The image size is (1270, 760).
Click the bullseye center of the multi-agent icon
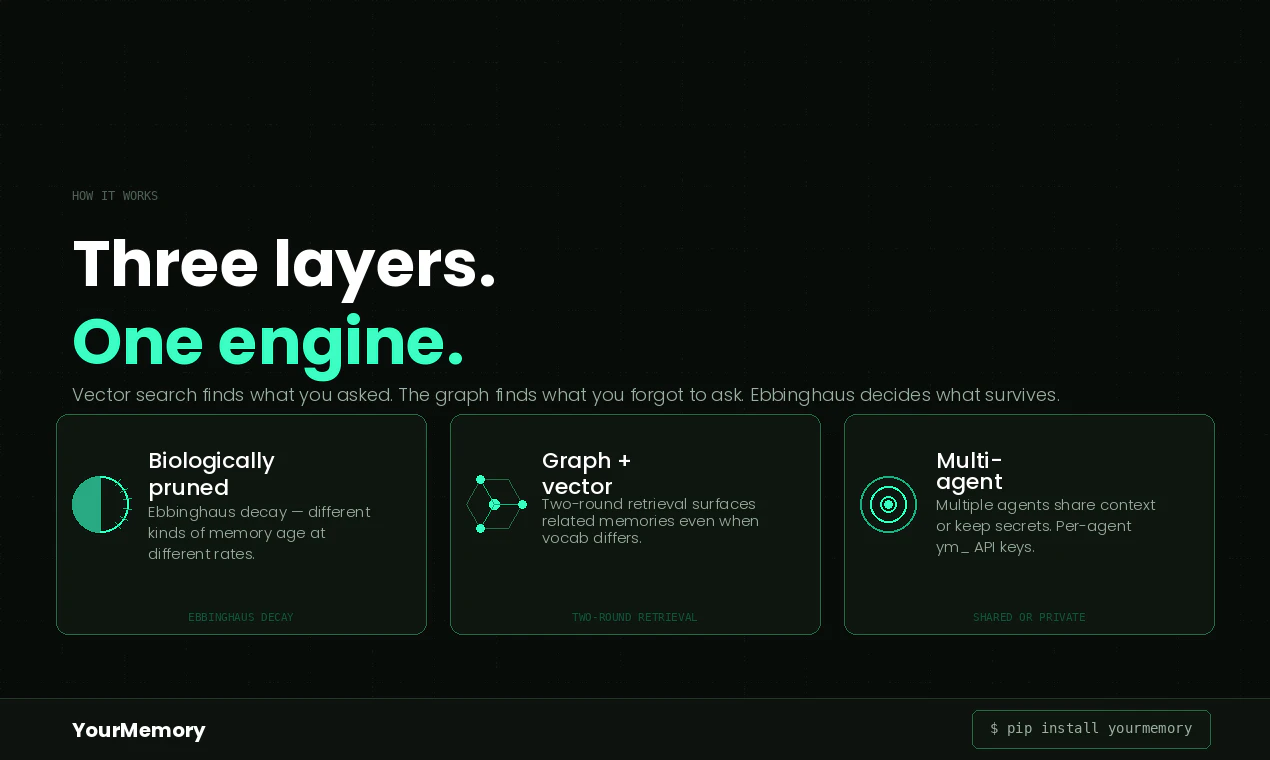[x=888, y=504]
